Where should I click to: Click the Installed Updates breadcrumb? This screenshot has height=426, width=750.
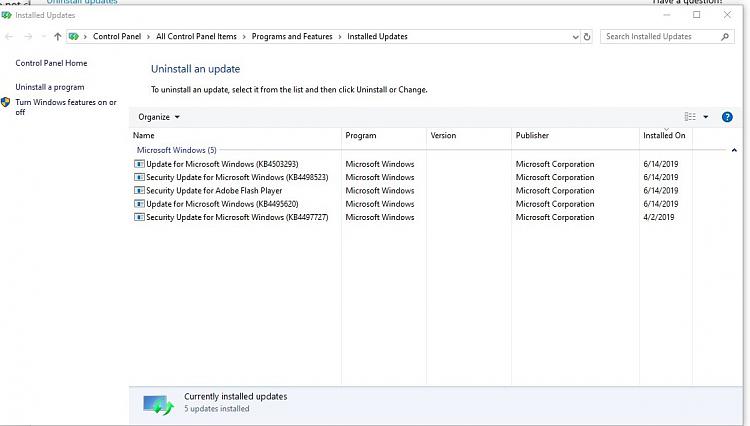(377, 36)
